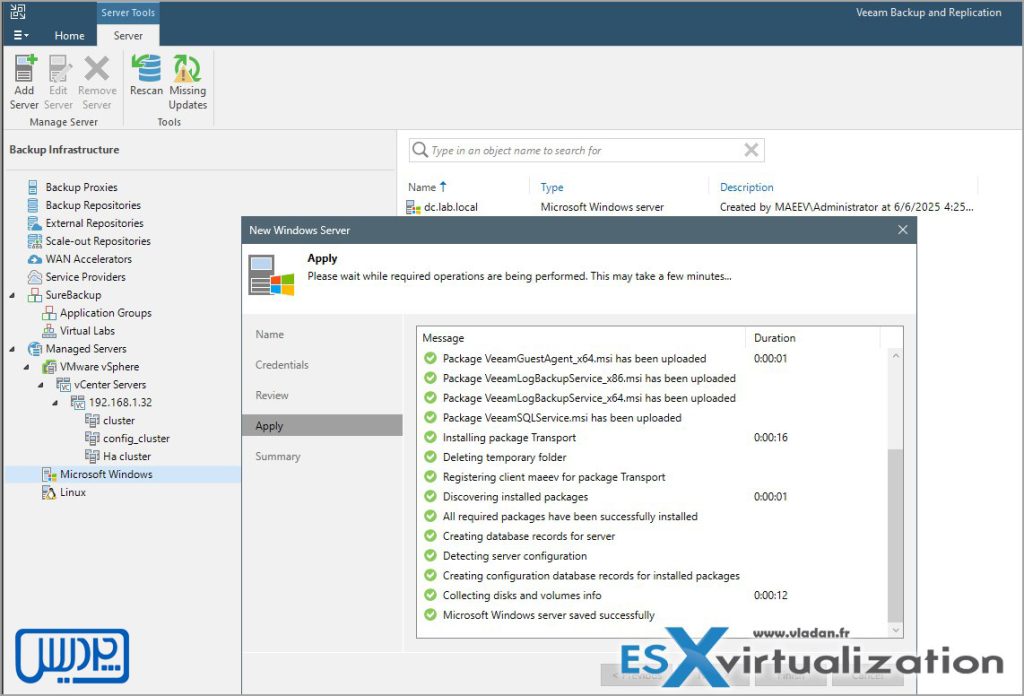Sort the list by Type column
Viewport: 1024px width, 696px height.
coord(552,187)
